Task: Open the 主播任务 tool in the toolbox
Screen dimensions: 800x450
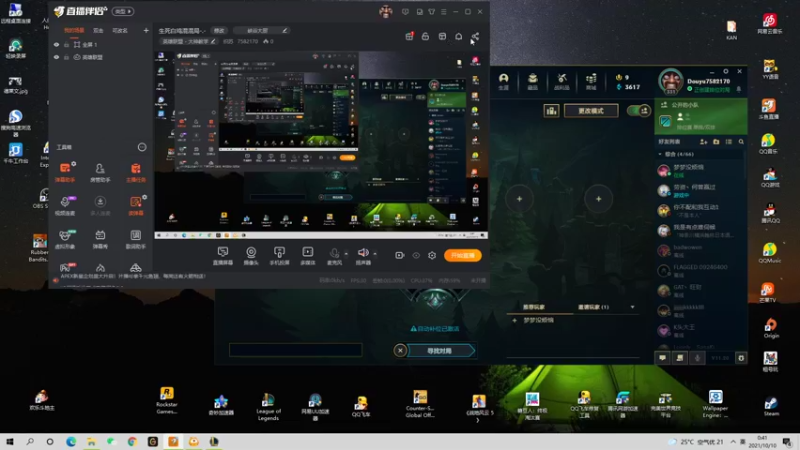Action: [135, 172]
